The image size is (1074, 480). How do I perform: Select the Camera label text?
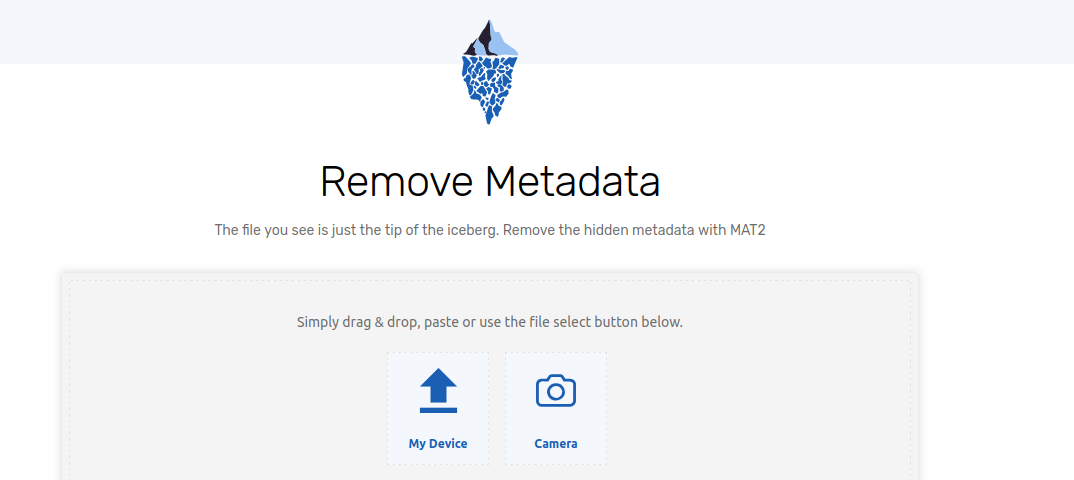point(555,444)
